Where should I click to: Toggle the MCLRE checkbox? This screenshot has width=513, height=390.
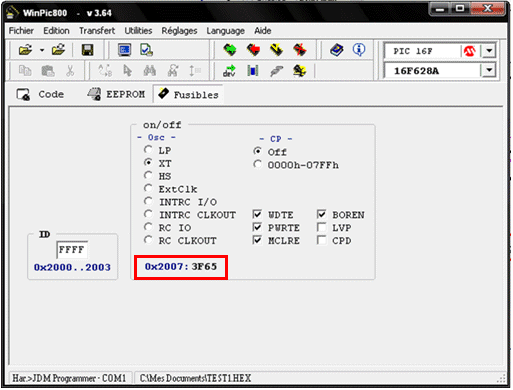click(x=257, y=240)
